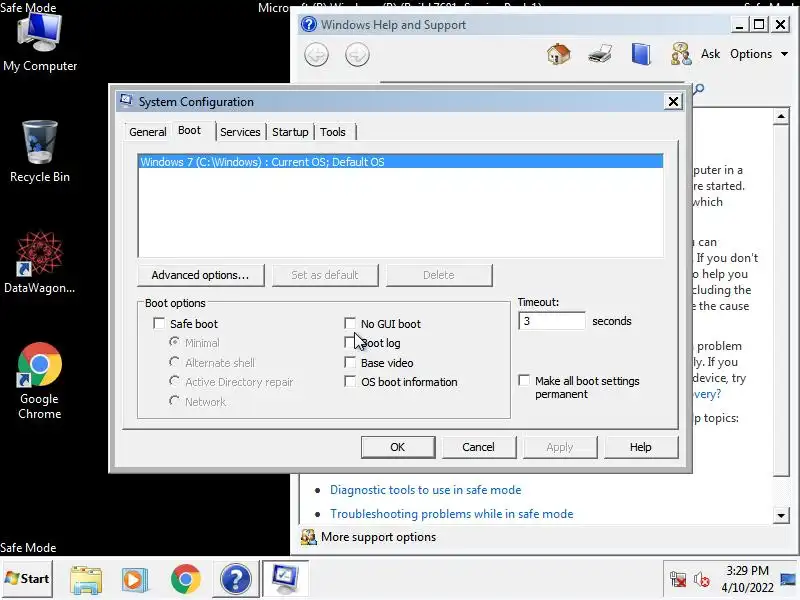Select the Network radio button

pos(174,401)
